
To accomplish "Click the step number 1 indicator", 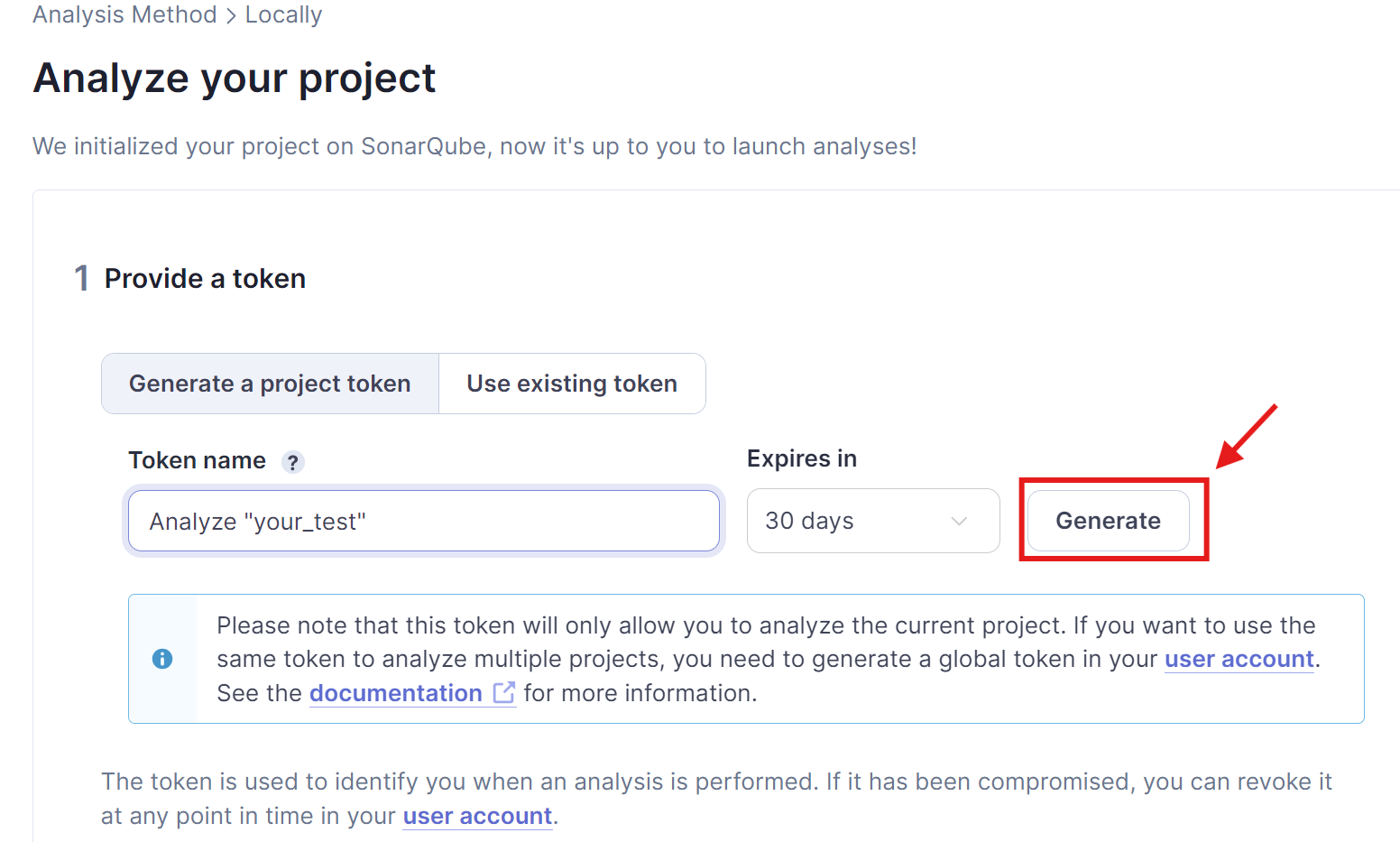I will click(81, 278).
